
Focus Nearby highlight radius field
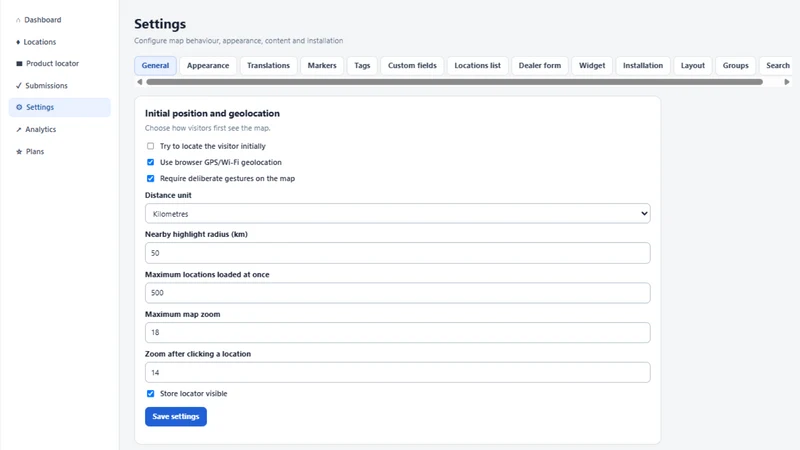click(x=397, y=253)
